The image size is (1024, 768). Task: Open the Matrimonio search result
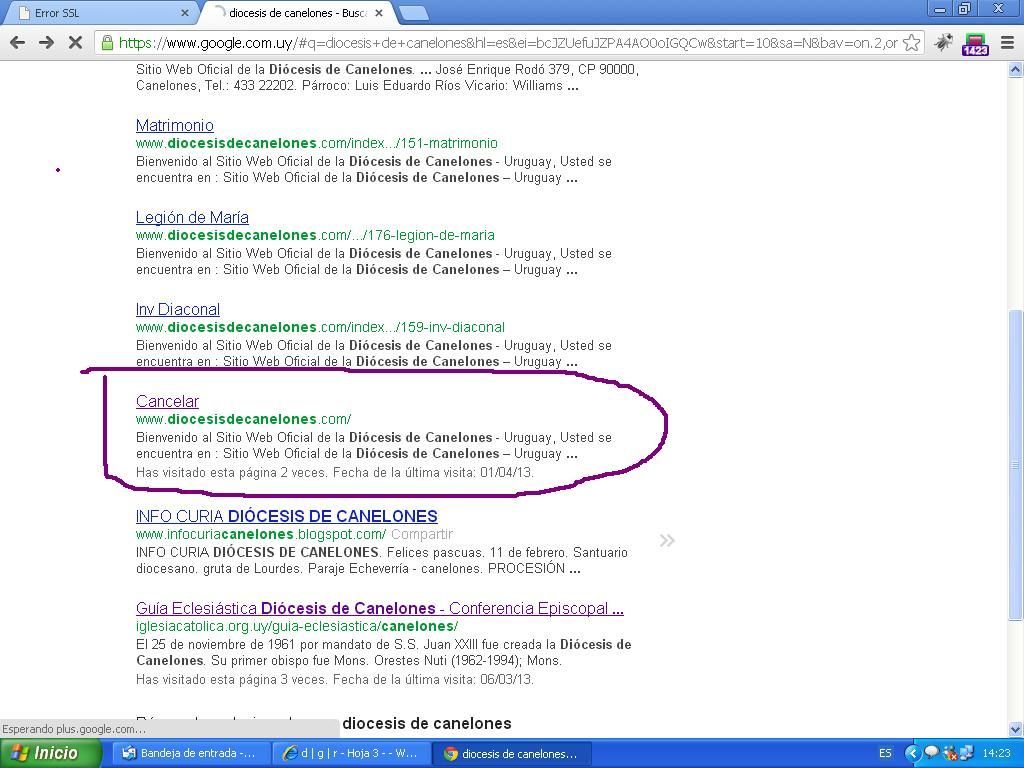(174, 125)
